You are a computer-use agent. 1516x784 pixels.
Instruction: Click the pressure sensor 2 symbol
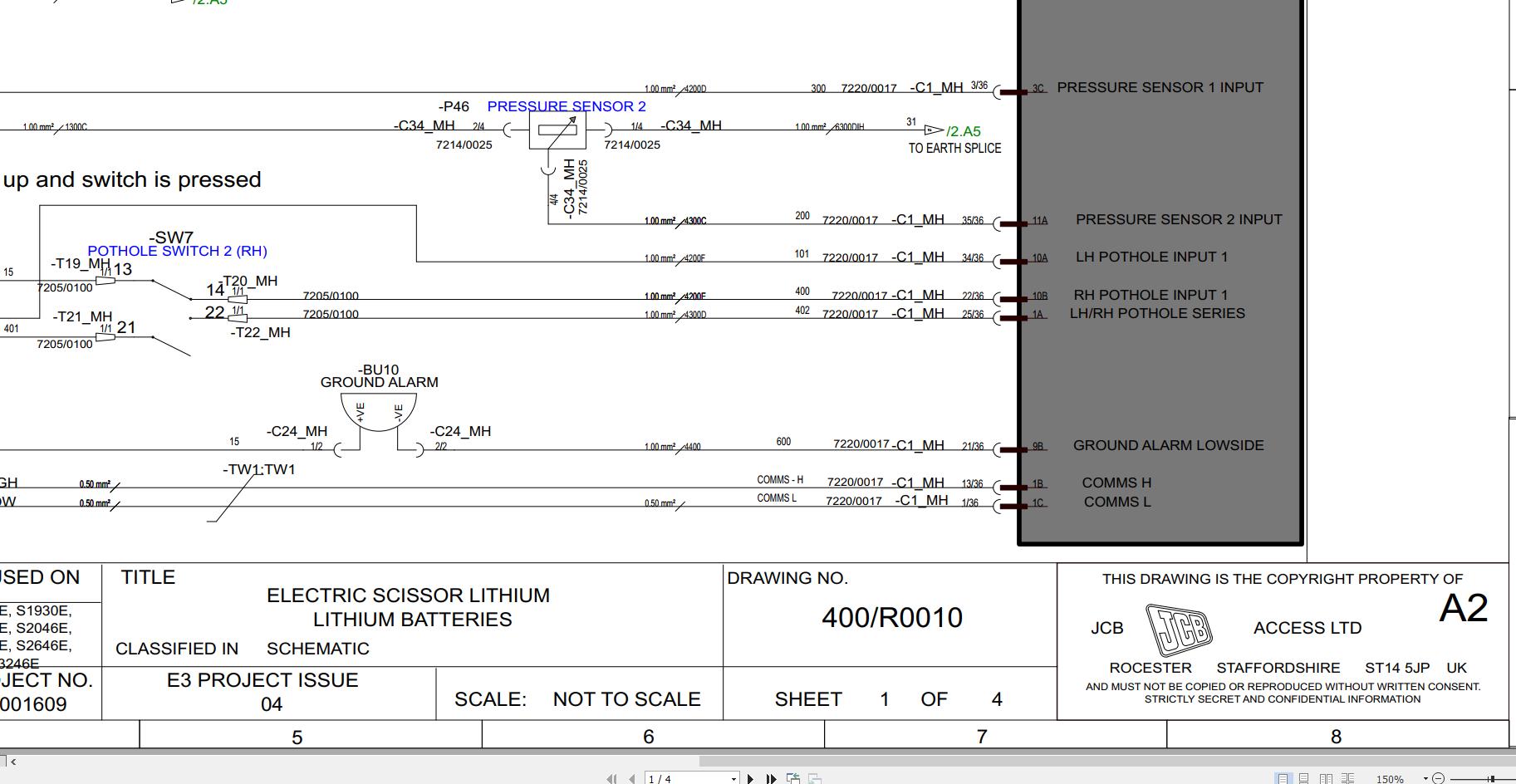point(557,130)
